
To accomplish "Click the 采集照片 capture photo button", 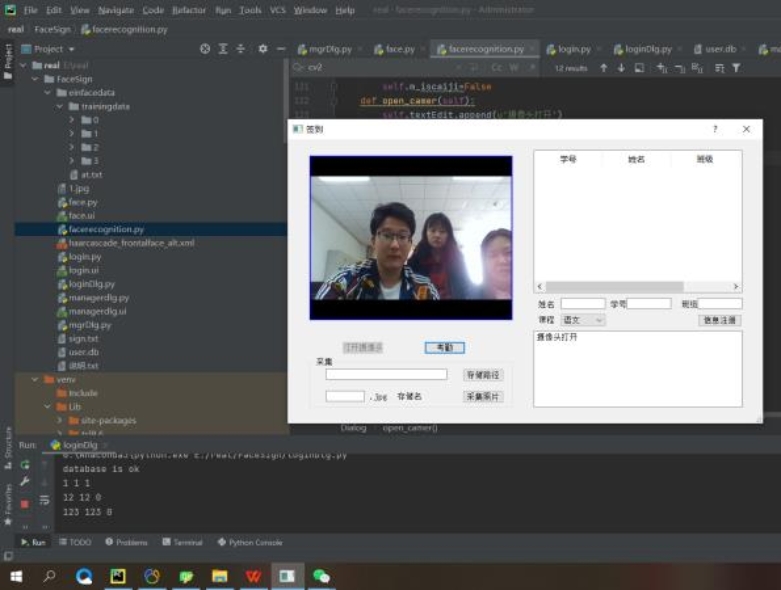I will (483, 397).
